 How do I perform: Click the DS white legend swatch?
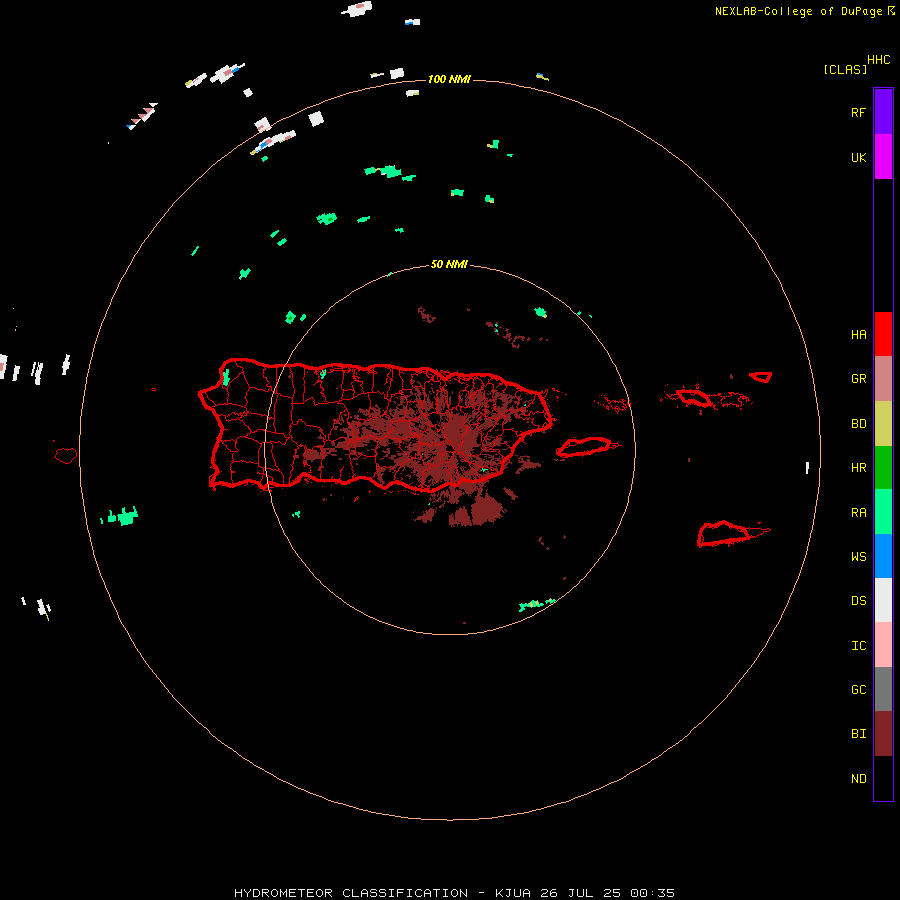coord(883,600)
